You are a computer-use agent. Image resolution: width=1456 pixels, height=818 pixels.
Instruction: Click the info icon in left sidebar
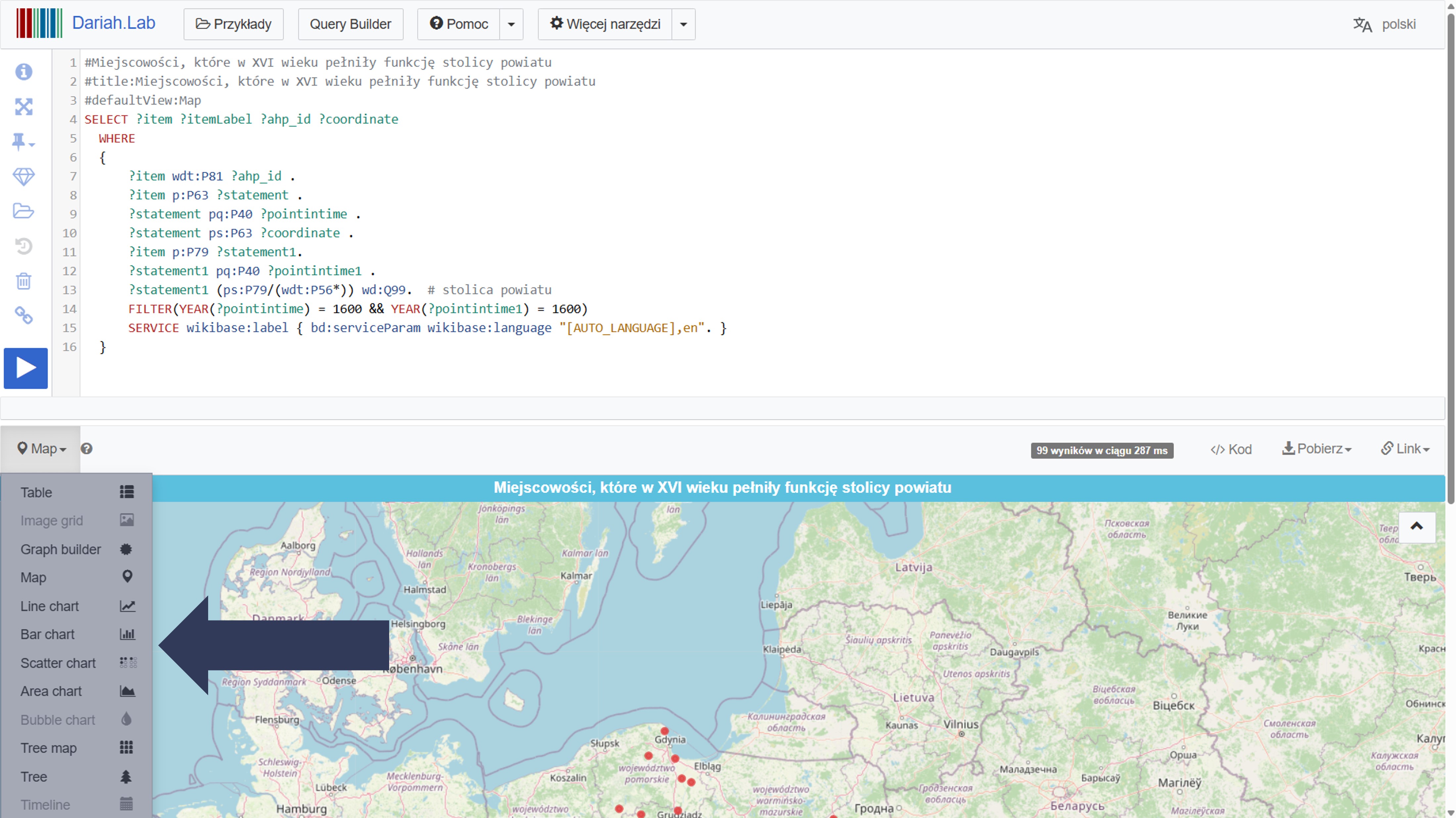pyautogui.click(x=24, y=72)
